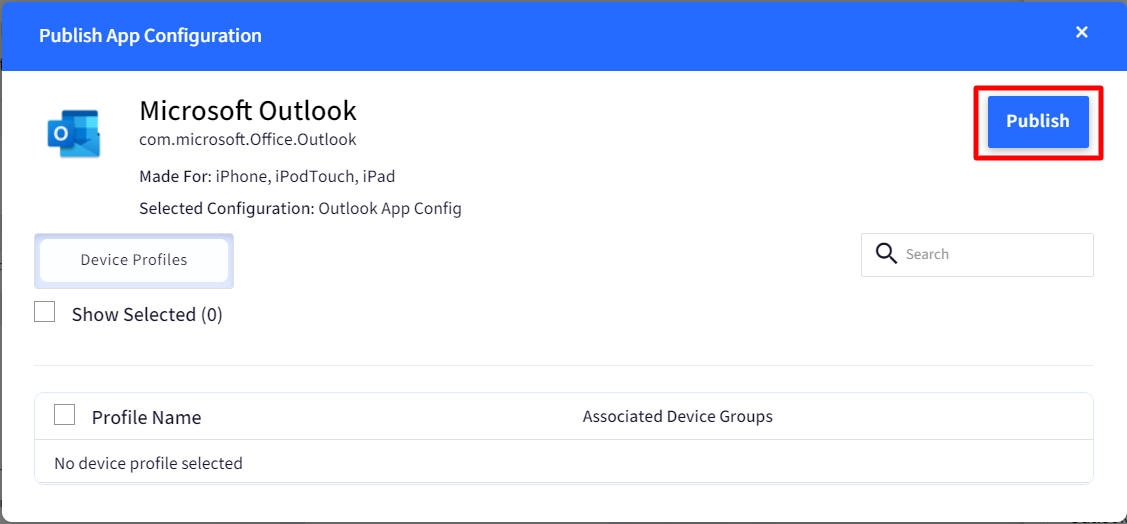Click the Microsoft Outlook app icon
Image resolution: width=1127 pixels, height=524 pixels.
coord(74,134)
